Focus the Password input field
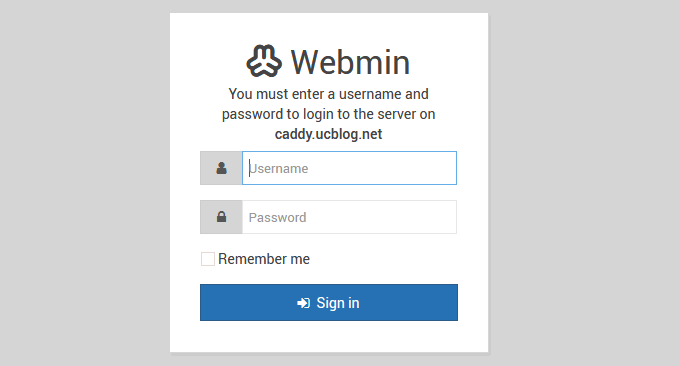Viewport: 680px width, 366px height. [x=349, y=217]
